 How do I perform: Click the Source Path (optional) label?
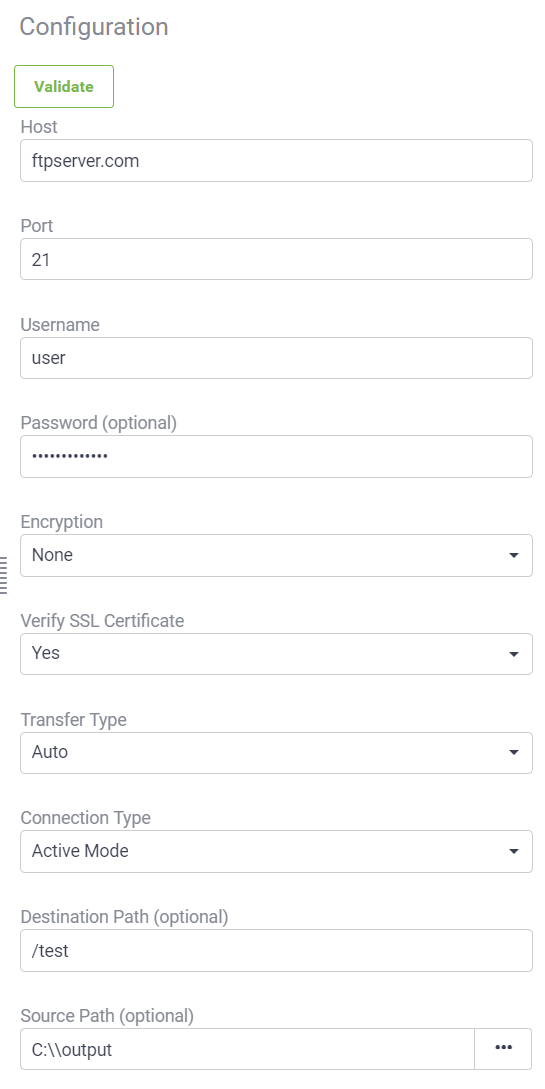click(107, 1015)
